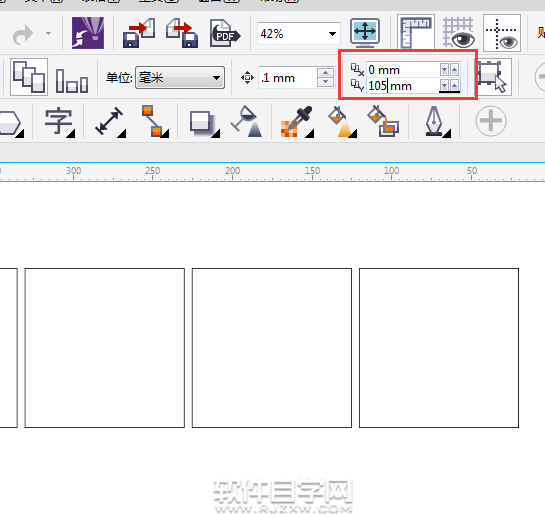Image resolution: width=545 pixels, height=516 pixels.
Task: Toggle guidelines visibility eye icon
Action: click(x=502, y=33)
